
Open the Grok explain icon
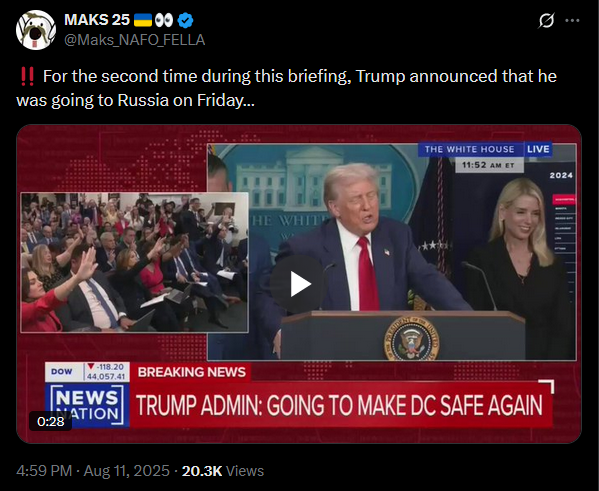(546, 20)
